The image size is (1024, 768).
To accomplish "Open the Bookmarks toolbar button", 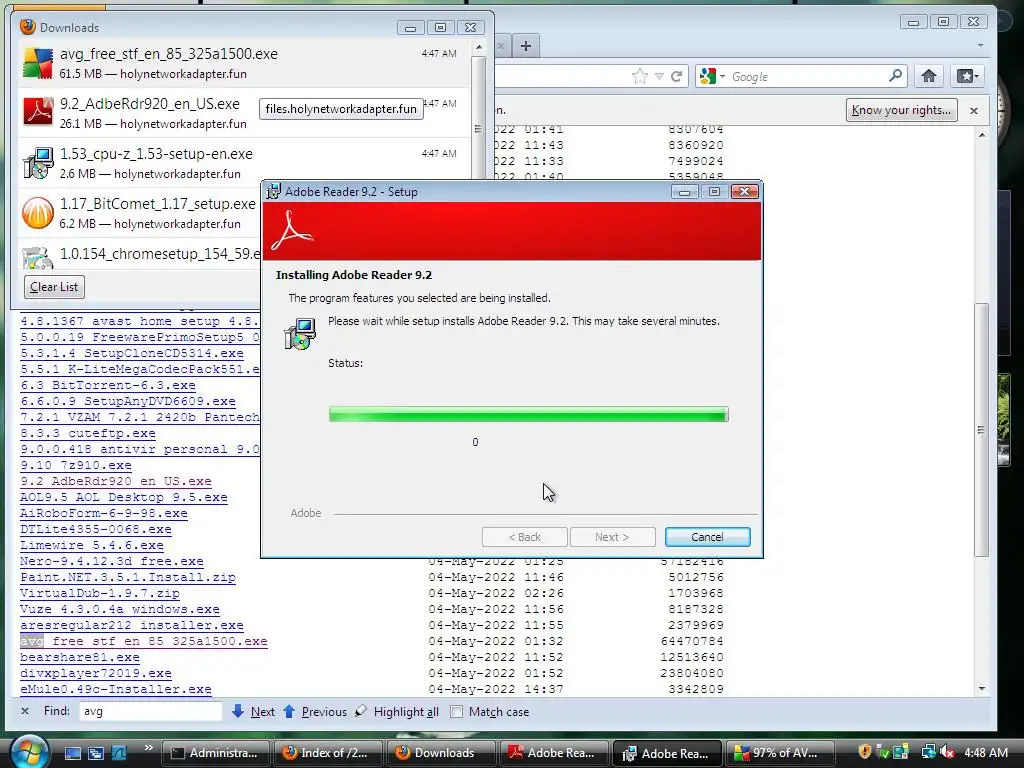I will [x=967, y=76].
